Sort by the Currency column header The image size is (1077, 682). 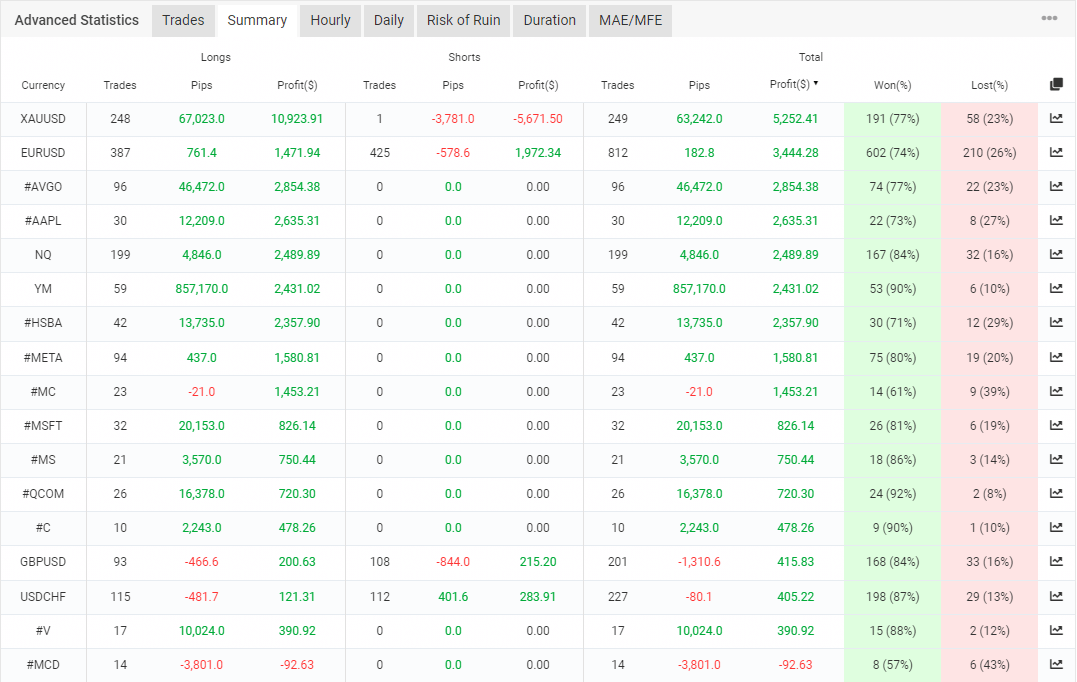pyautogui.click(x=43, y=85)
